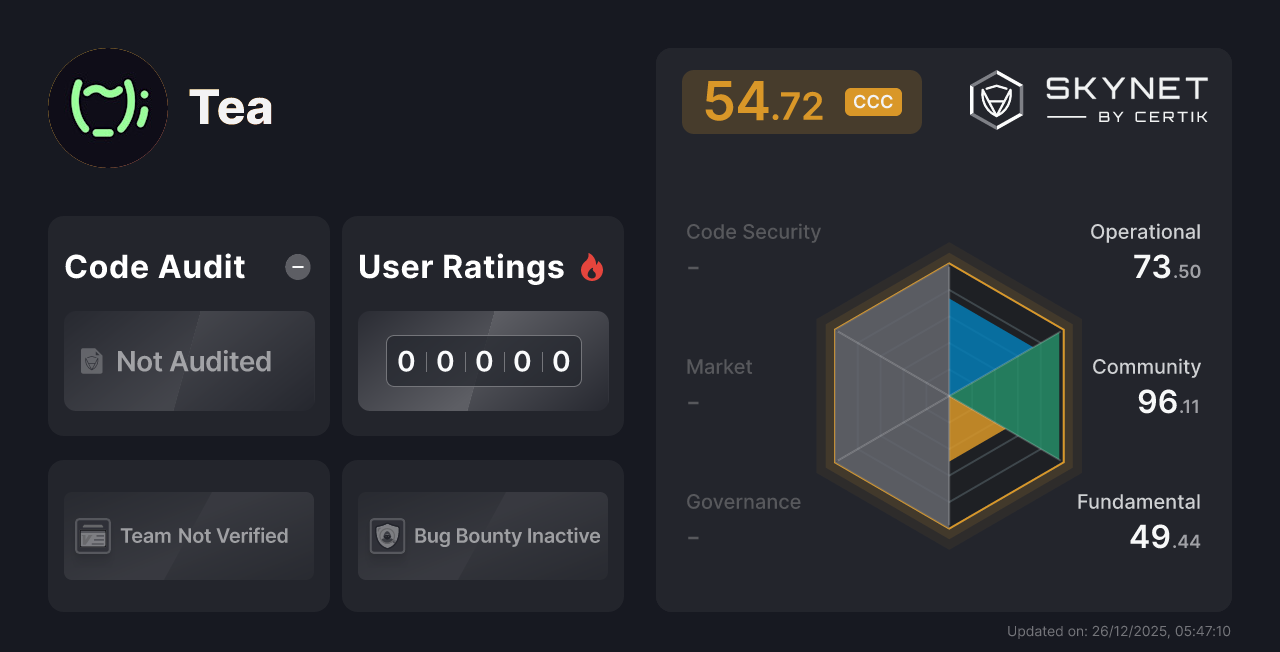Viewport: 1280px width, 652px height.
Task: Open the bug bounty shield icon
Action: (387, 536)
